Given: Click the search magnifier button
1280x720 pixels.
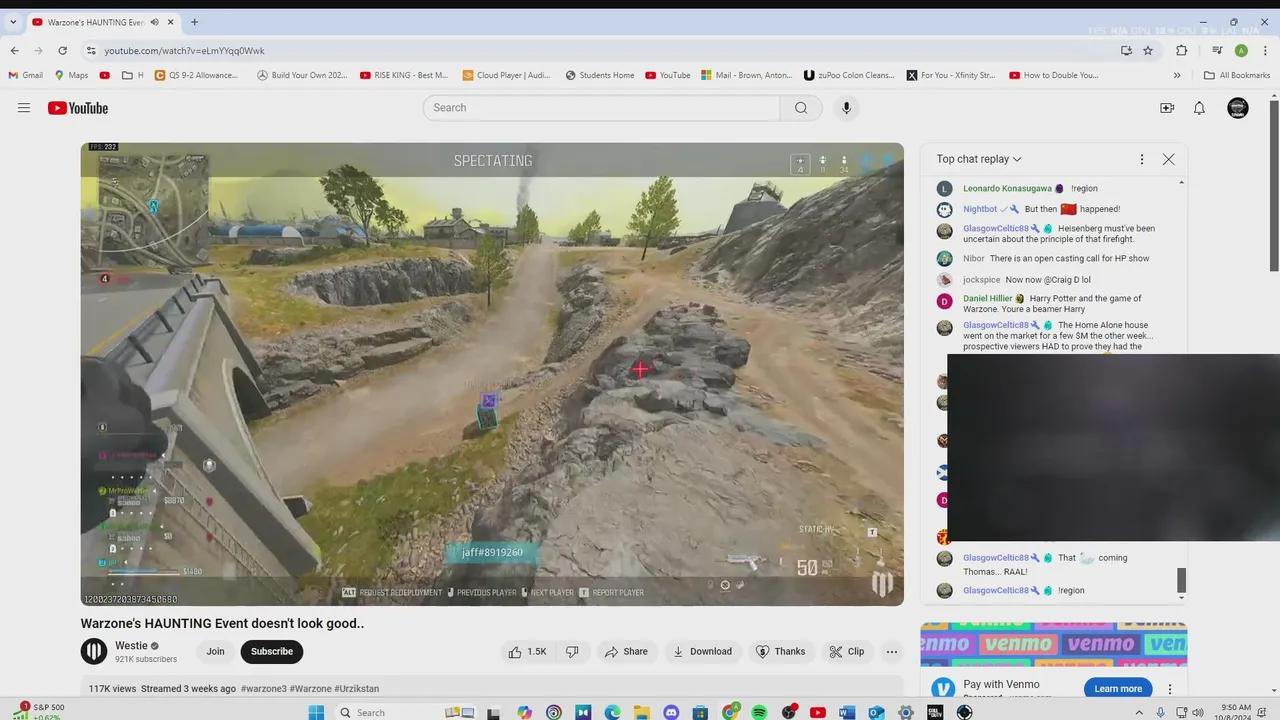Looking at the screenshot, I should click(801, 108).
